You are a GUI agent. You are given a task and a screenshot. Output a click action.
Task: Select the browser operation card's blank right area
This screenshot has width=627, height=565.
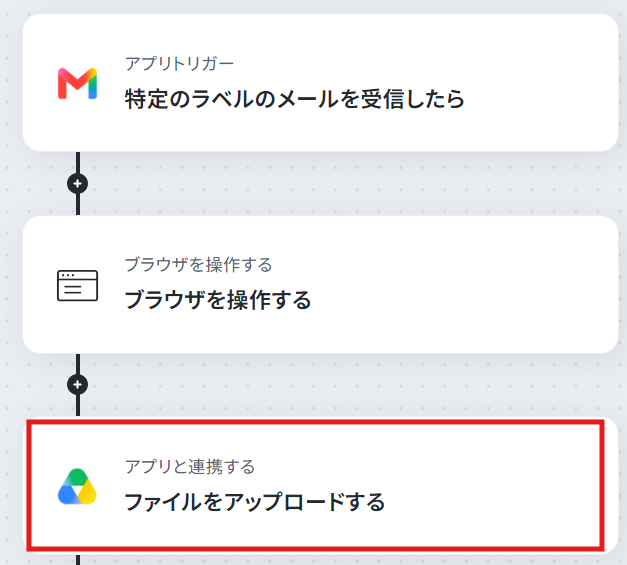coord(464,285)
